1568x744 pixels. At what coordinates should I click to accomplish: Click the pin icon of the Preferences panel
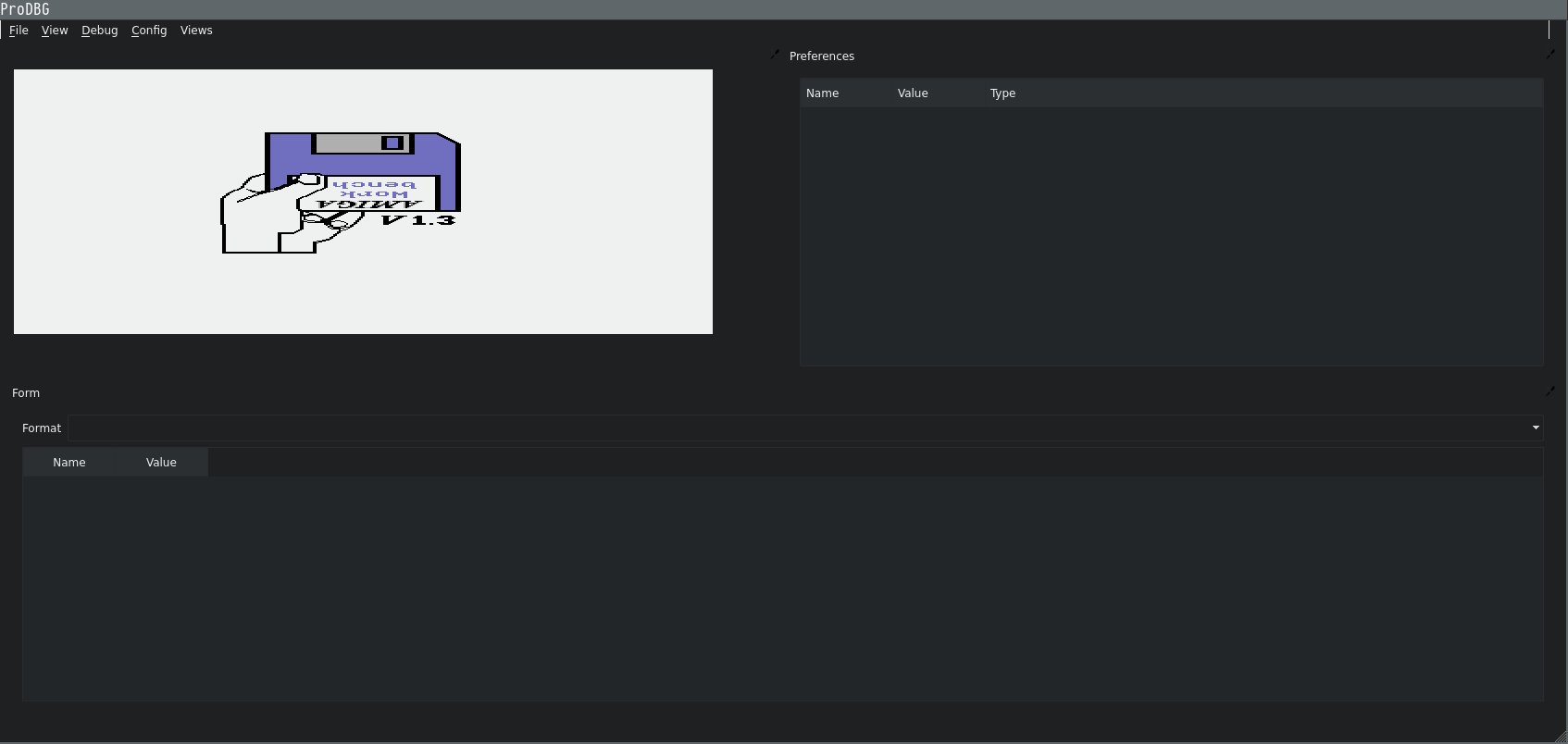click(x=1550, y=55)
